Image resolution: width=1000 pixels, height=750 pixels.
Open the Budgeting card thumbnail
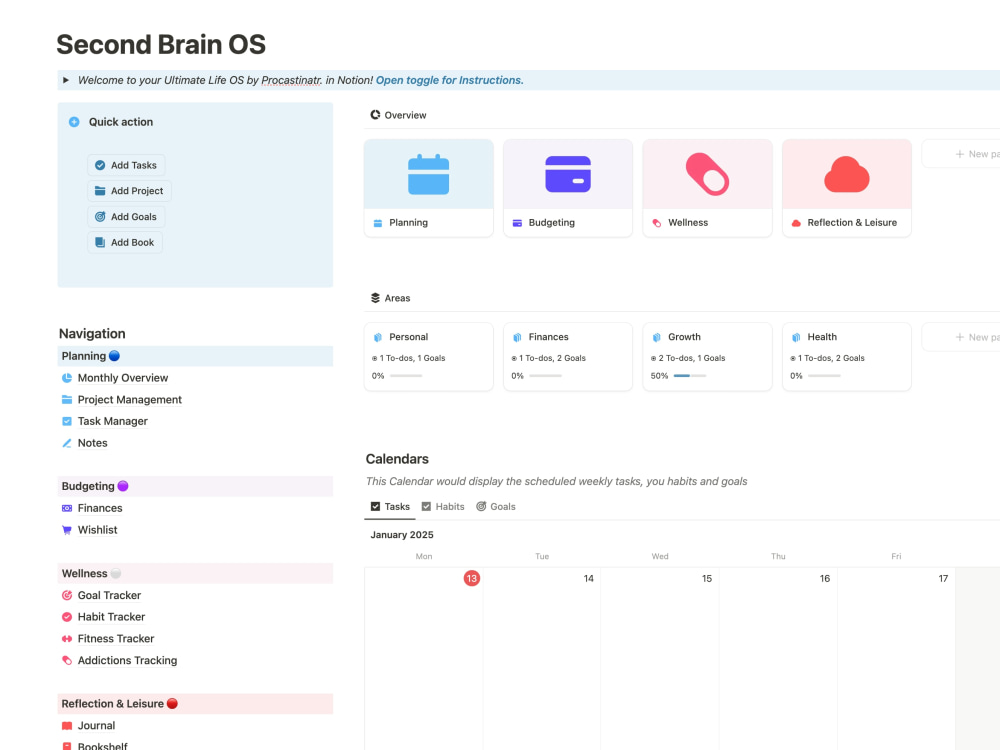[x=568, y=174]
